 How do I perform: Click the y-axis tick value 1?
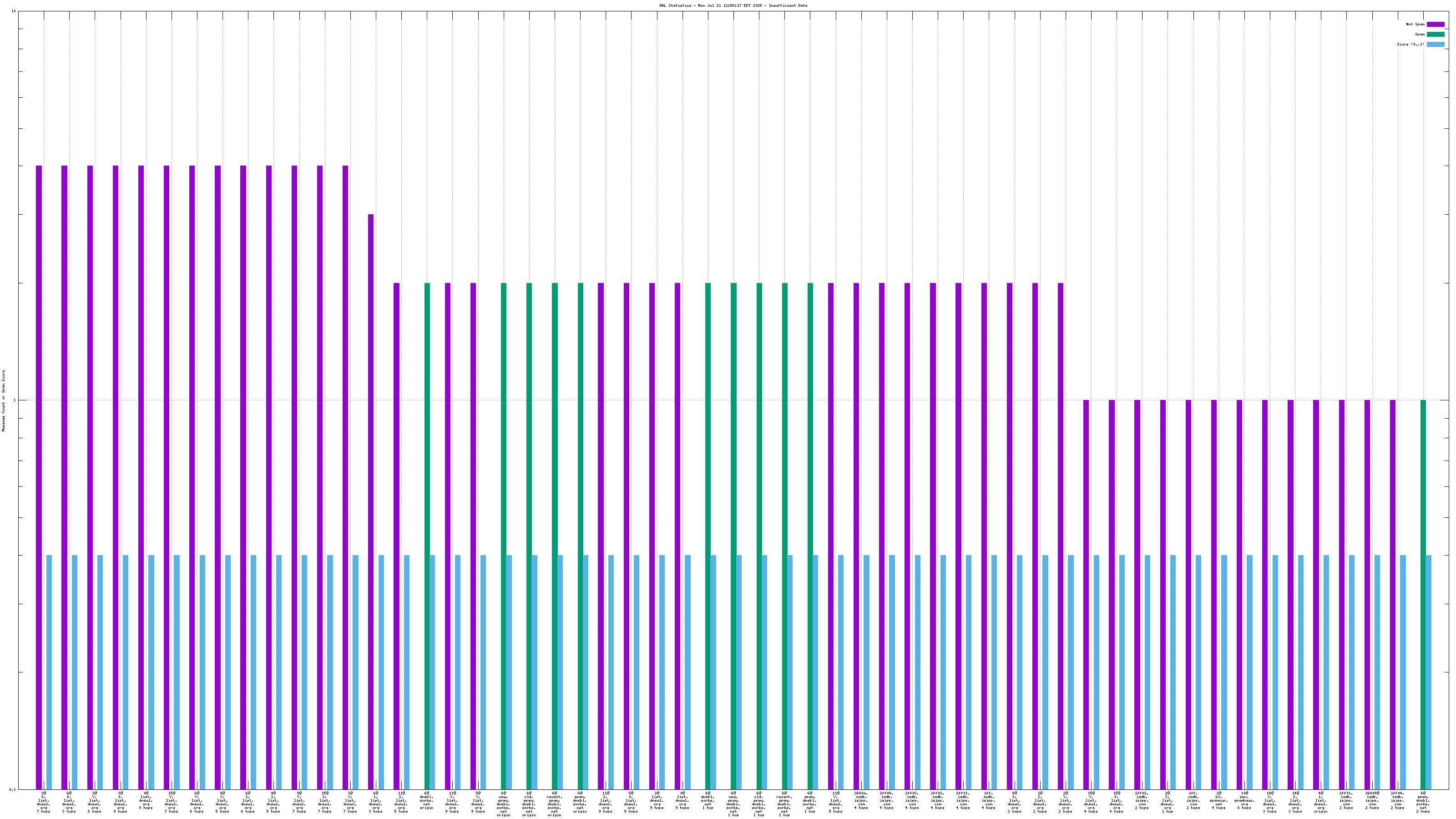15,400
